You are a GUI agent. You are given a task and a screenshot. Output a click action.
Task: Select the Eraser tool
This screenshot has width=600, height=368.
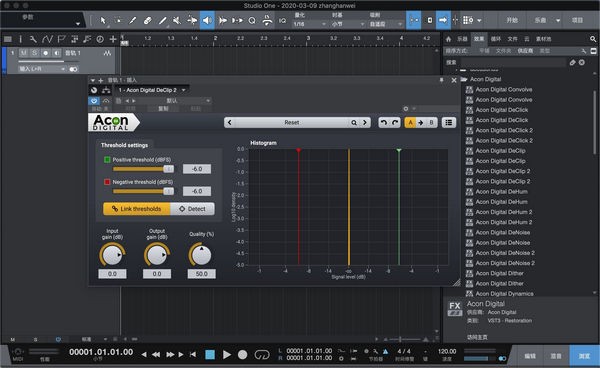tap(148, 20)
